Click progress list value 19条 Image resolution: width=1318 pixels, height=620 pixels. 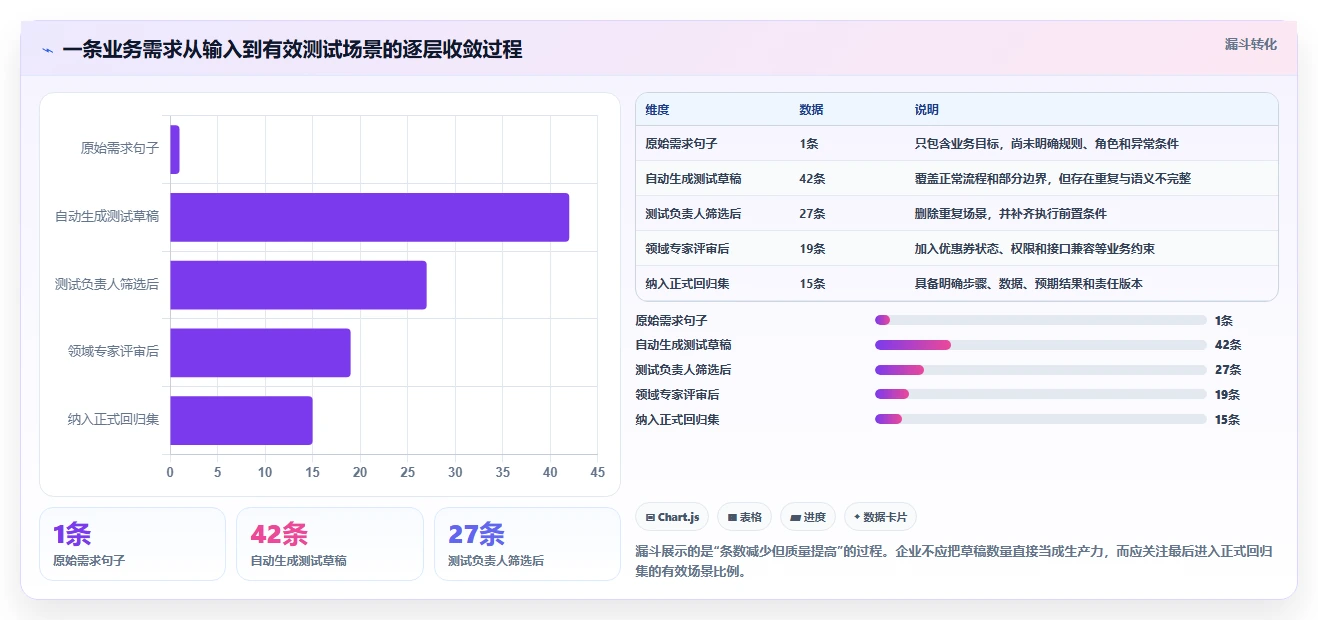tap(1228, 395)
